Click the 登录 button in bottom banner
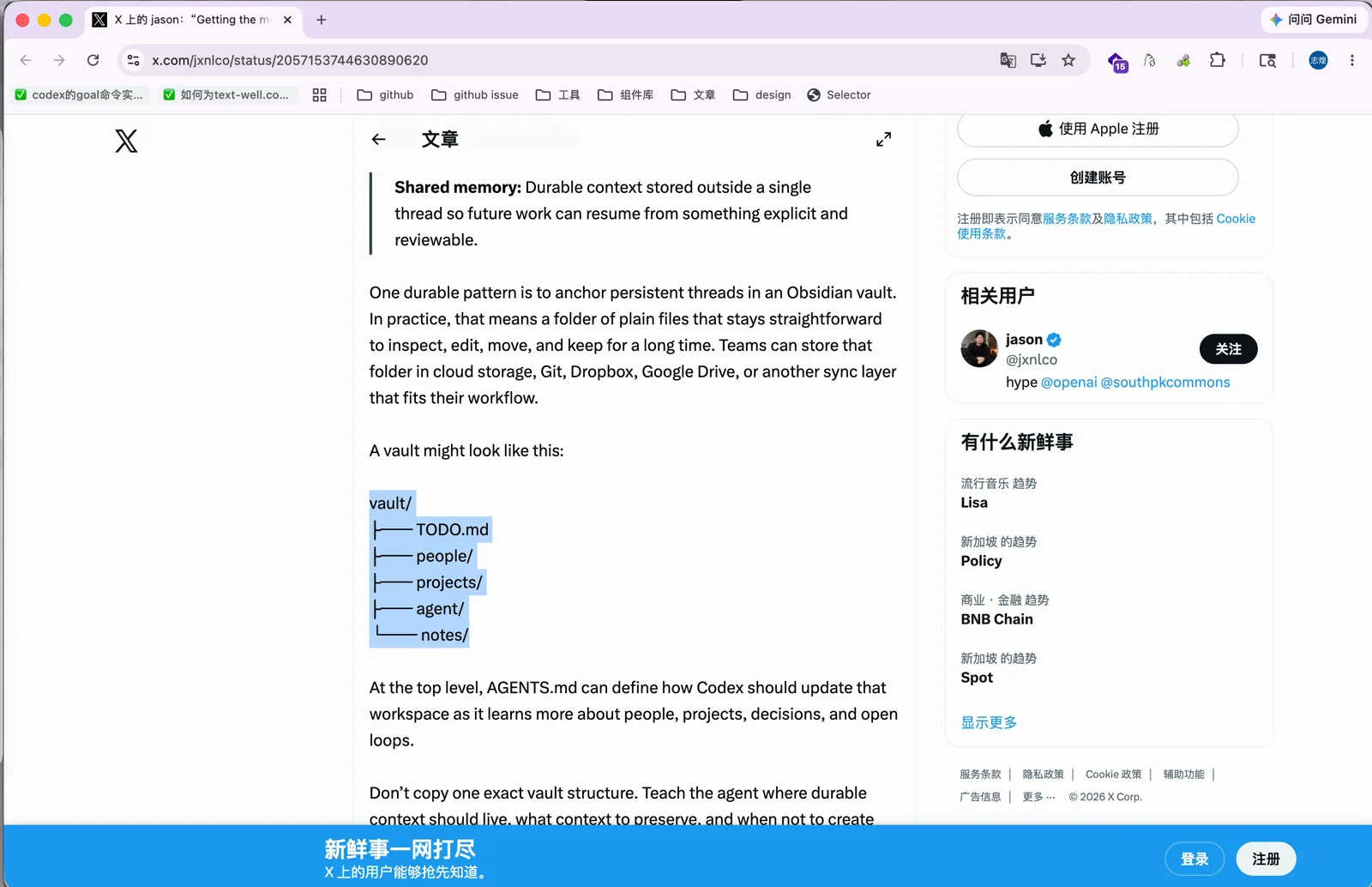 [1194, 859]
